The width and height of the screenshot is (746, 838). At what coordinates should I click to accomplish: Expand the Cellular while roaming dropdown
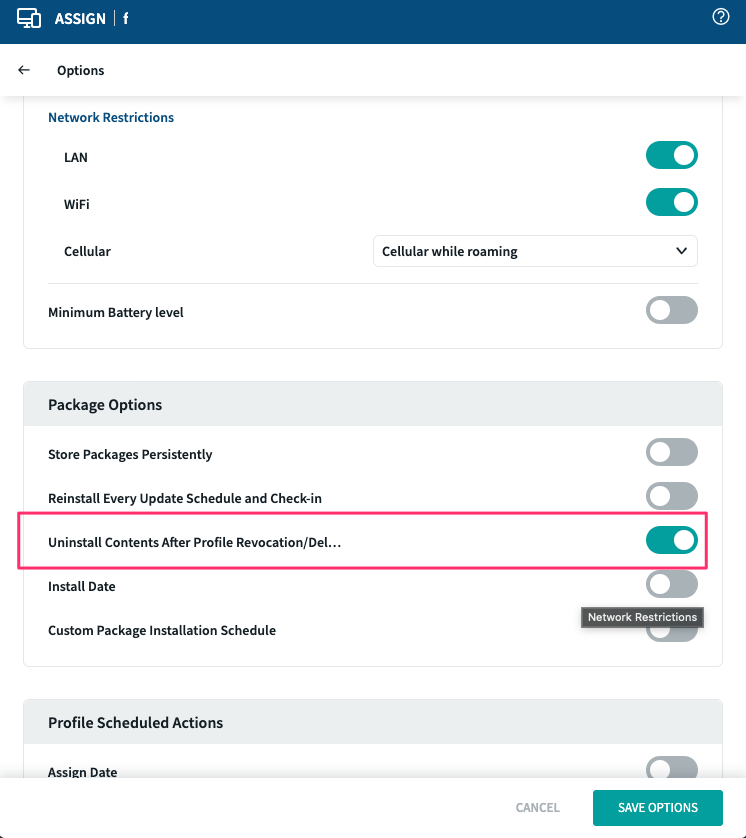534,251
